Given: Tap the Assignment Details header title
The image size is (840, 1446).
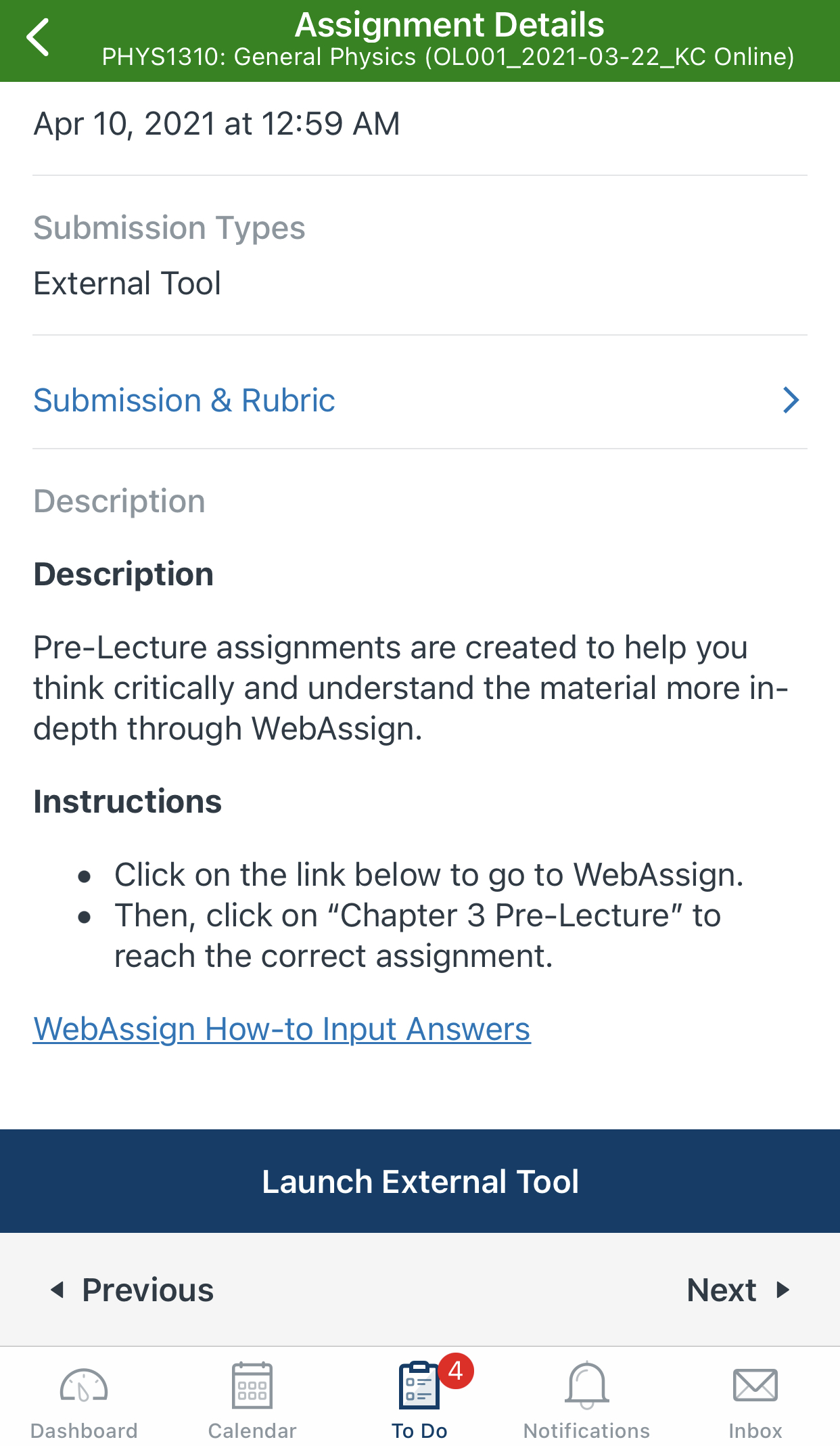Looking at the screenshot, I should (449, 25).
